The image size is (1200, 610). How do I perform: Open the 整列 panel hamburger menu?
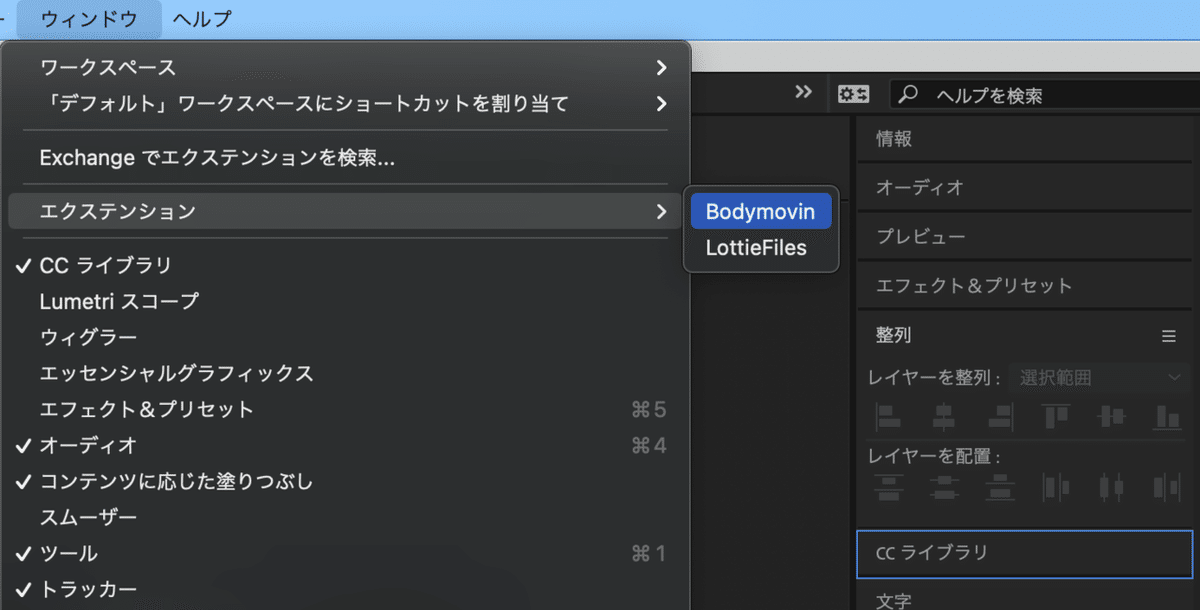1168,336
